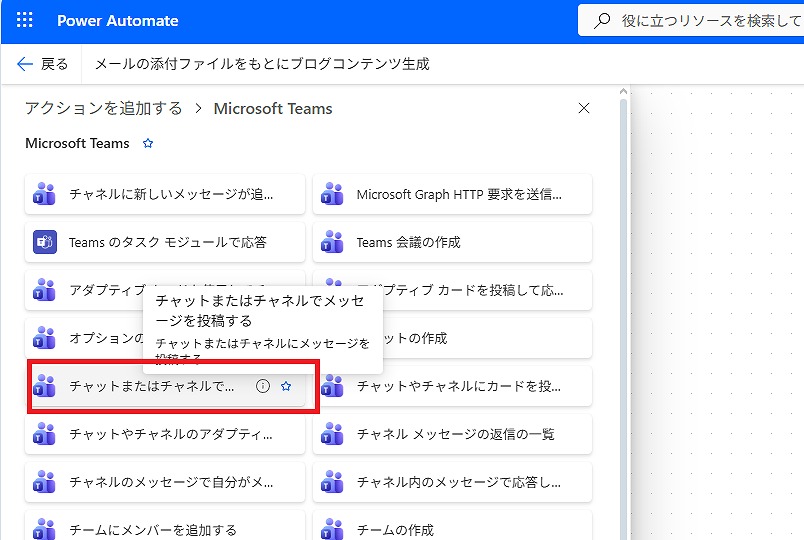Select Microsoft Graph HTTP 要求を送信 action
The width and height of the screenshot is (804, 540).
coord(458,194)
